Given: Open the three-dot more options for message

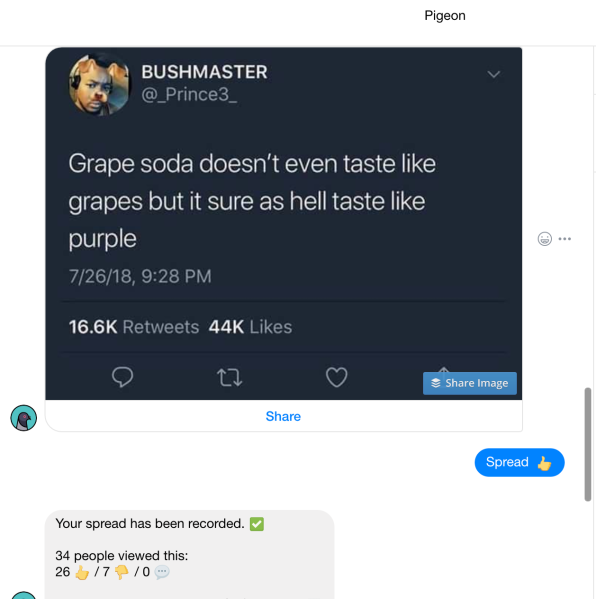Looking at the screenshot, I should point(564,239).
